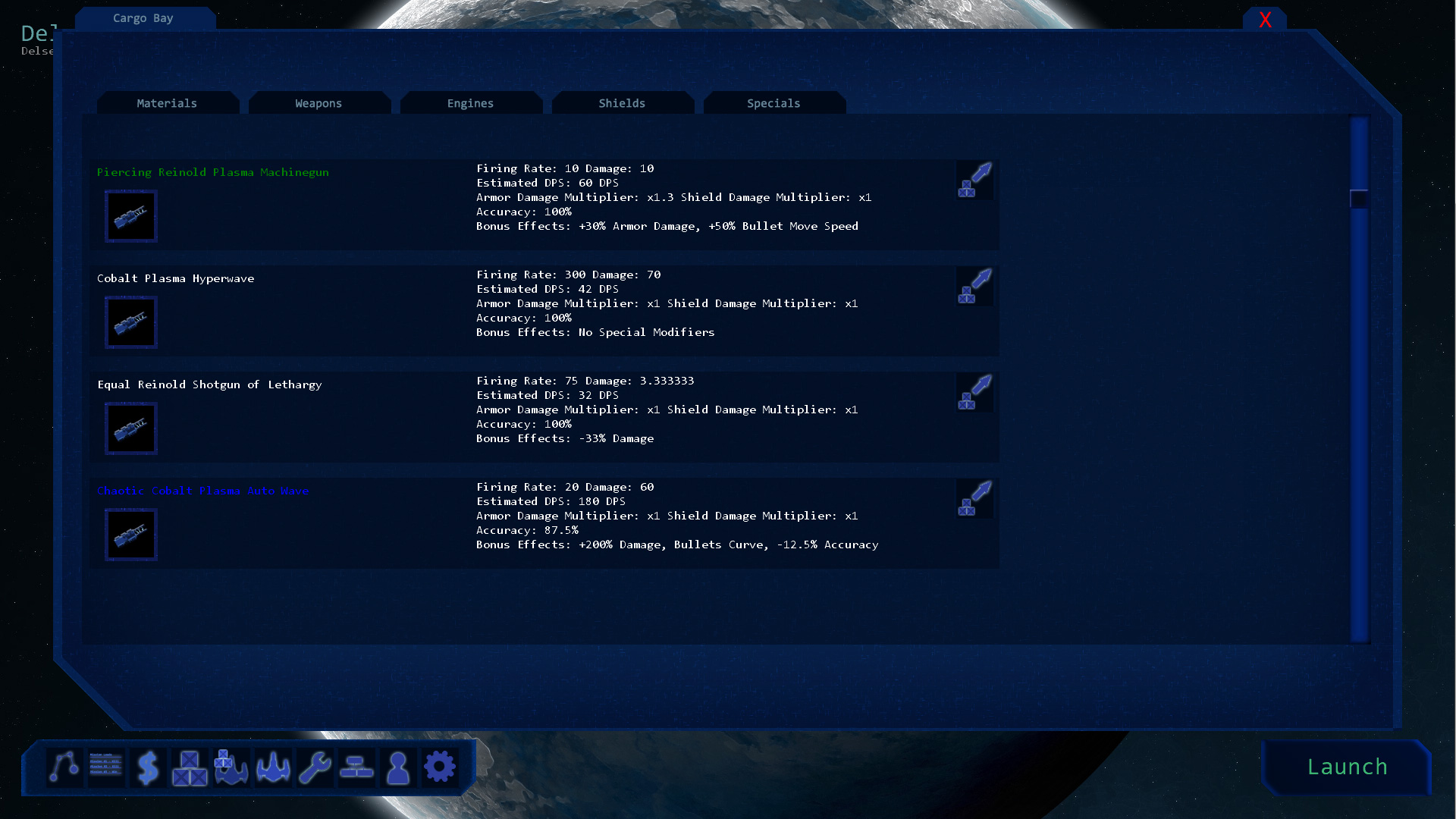The image size is (1456, 819).
Task: Open the ship hangar icon
Action: pyautogui.click(x=273, y=767)
